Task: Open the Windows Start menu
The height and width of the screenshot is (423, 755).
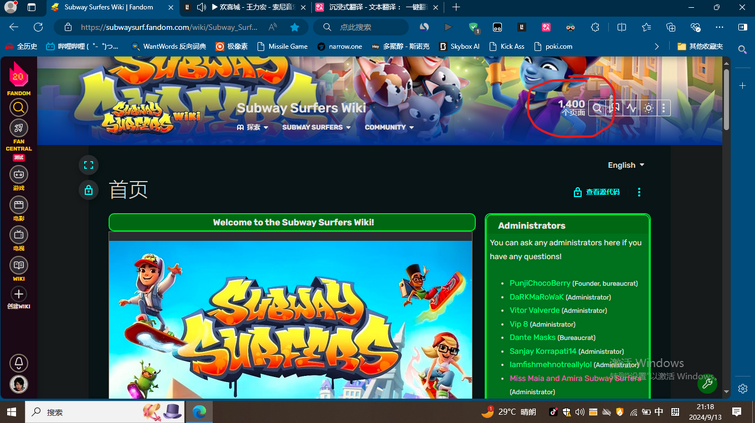Action: [11, 411]
